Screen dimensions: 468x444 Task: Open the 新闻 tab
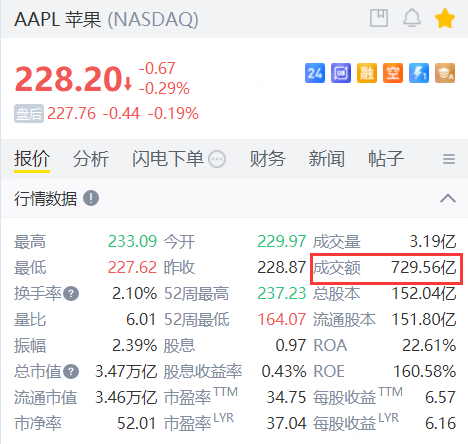point(327,159)
